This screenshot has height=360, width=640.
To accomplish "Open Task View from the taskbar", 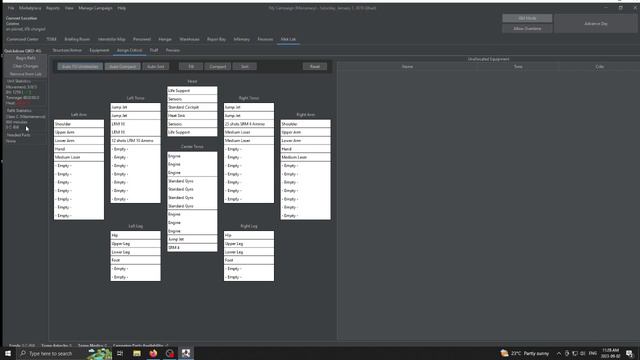I will pyautogui.click(x=120, y=353).
